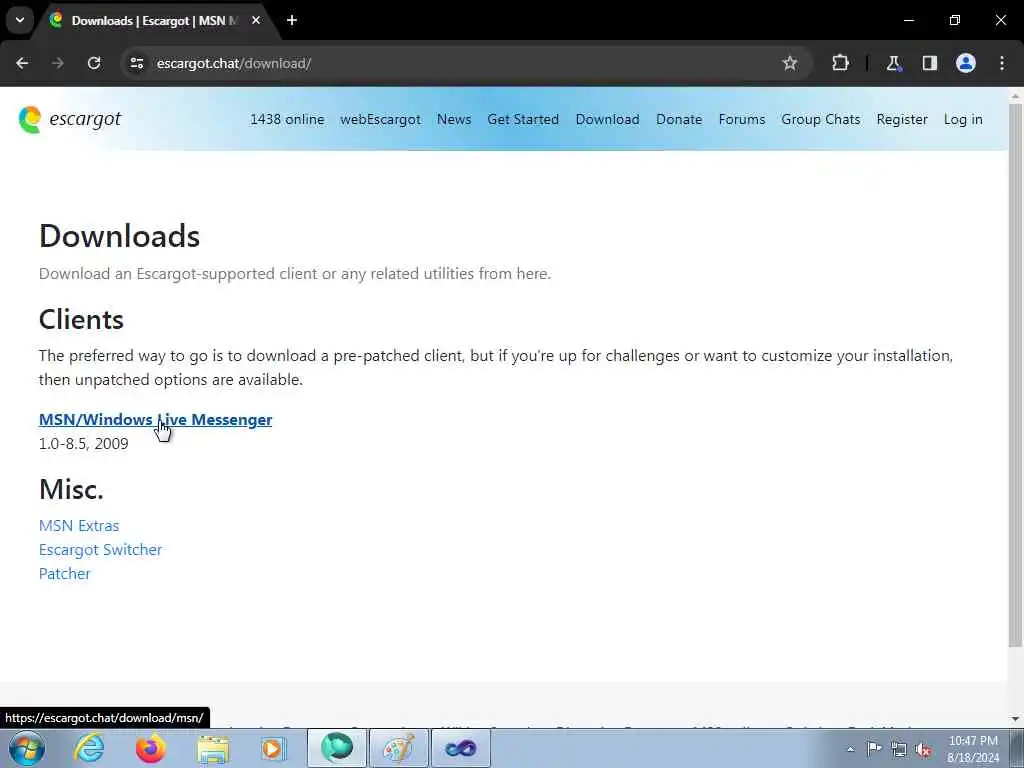Open the Escargot Switcher link
Screen dimensions: 1024x768
click(101, 550)
